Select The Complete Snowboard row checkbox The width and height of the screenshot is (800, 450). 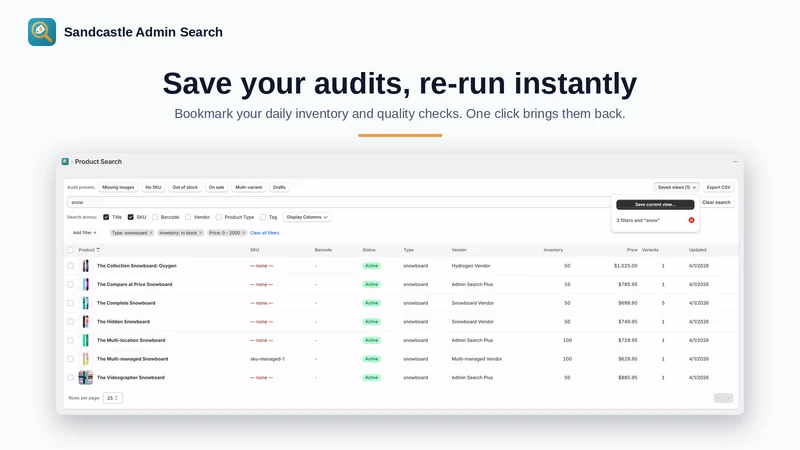(x=70, y=303)
